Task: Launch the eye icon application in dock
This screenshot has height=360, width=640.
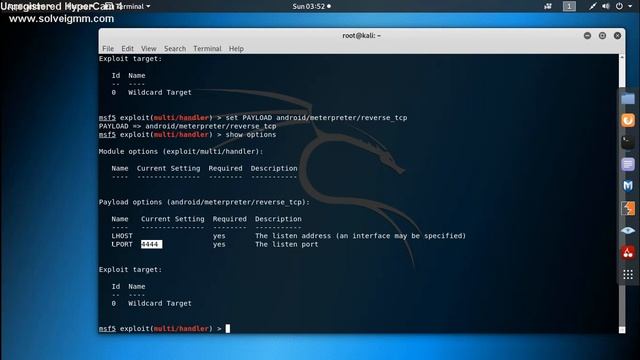Action: (628, 230)
